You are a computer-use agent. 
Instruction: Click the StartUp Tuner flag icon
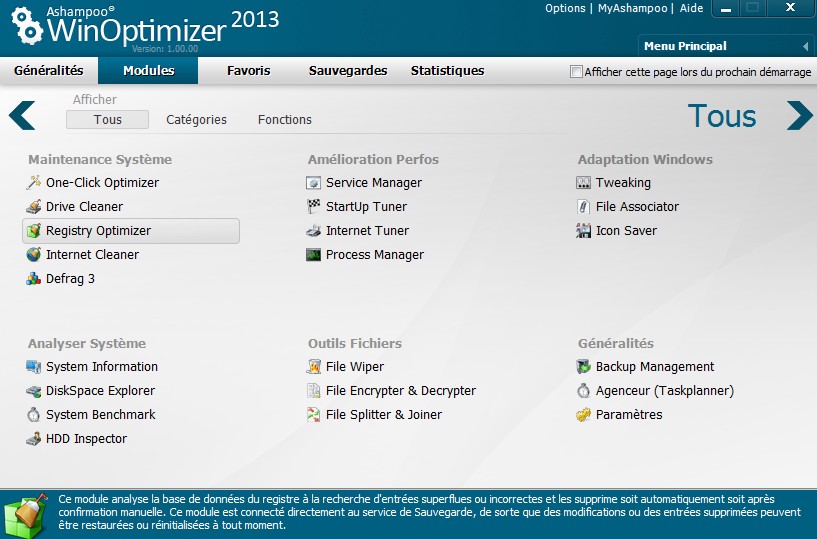[313, 206]
